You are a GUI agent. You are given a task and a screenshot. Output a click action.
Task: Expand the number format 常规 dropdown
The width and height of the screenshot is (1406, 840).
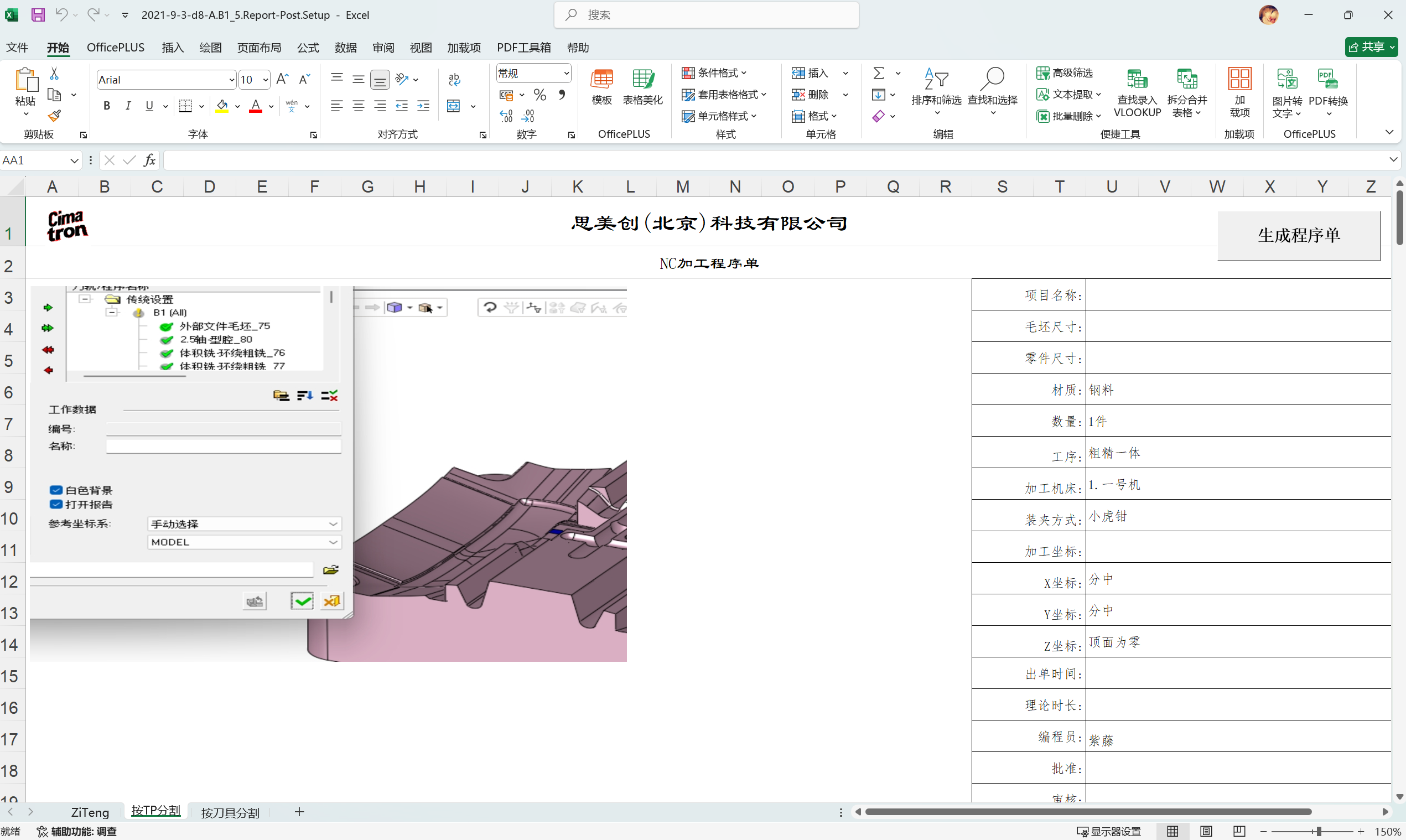tap(566, 73)
